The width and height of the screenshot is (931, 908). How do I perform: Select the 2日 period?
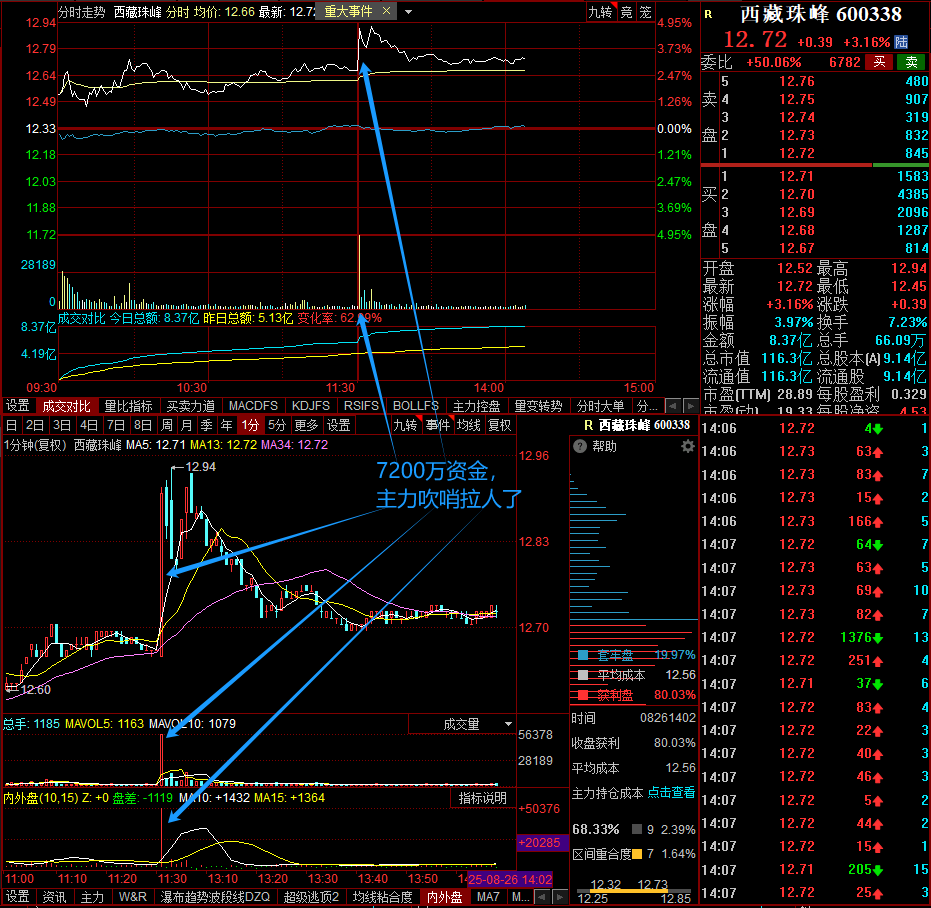[34, 425]
